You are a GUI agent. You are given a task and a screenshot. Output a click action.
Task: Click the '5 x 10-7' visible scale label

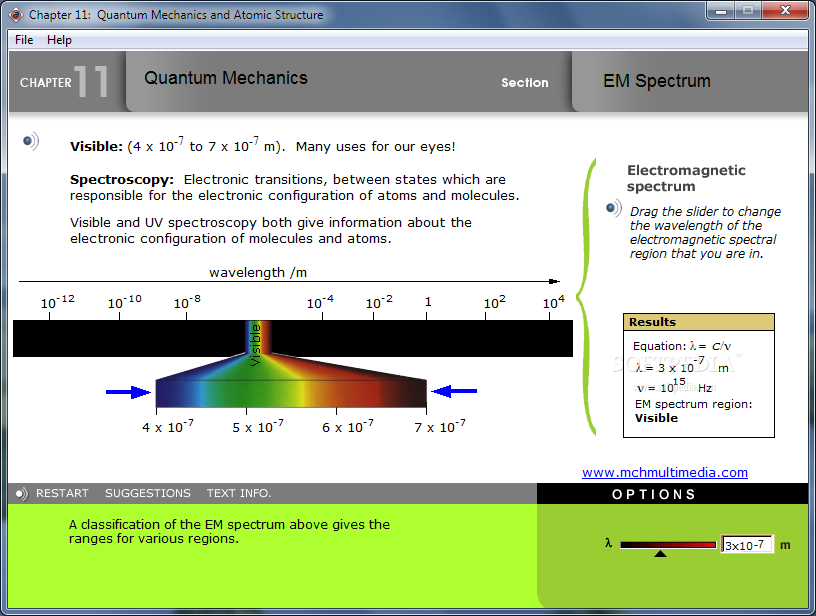pos(258,427)
